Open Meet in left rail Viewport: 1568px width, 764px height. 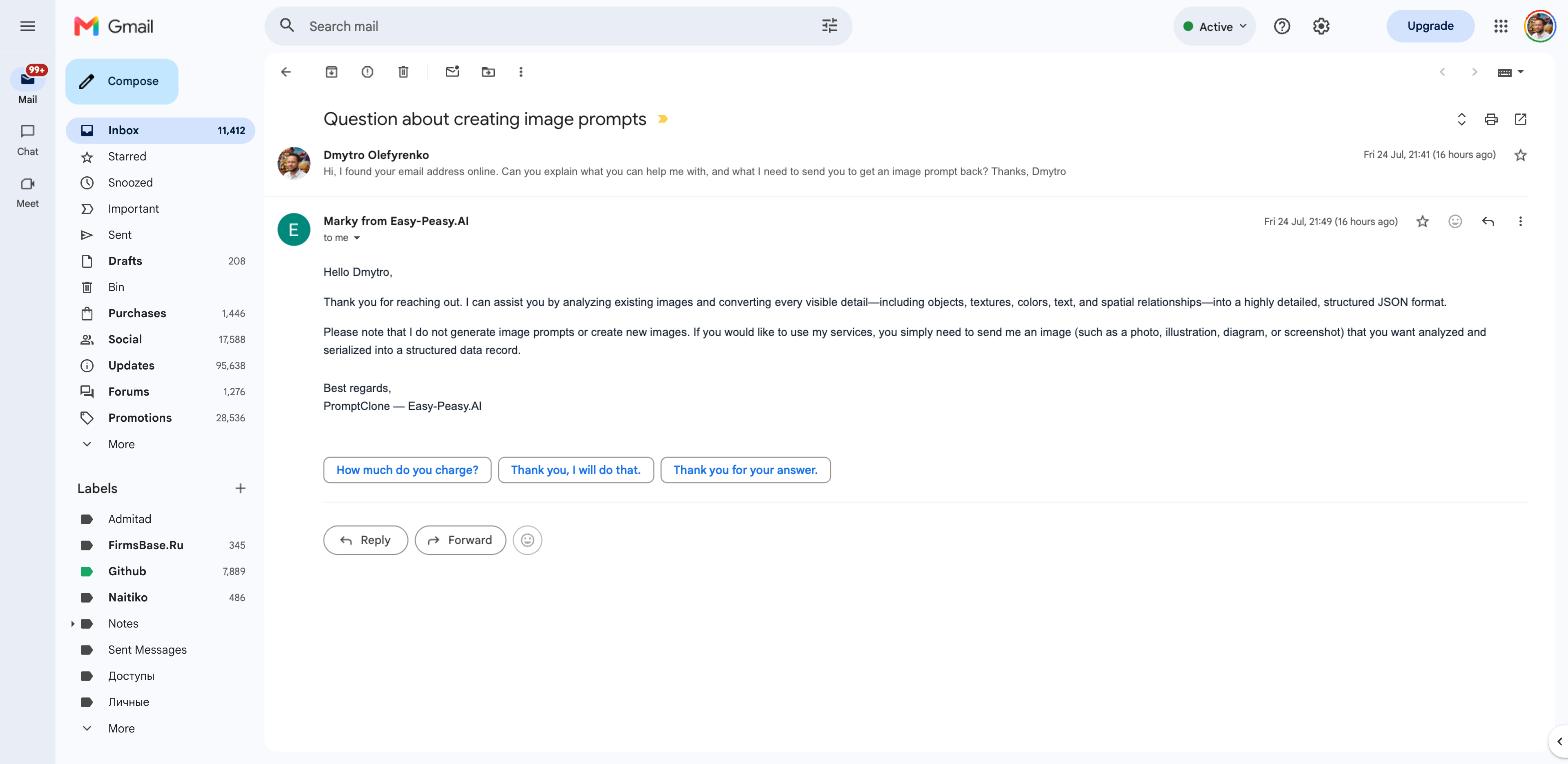pos(27,191)
